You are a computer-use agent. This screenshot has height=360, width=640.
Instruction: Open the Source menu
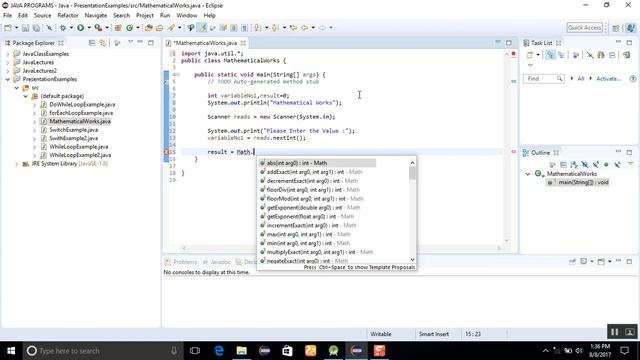click(42, 16)
